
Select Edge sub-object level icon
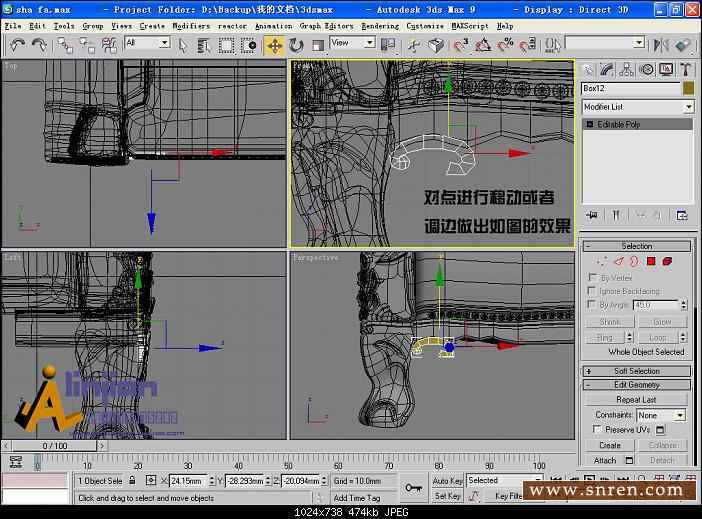pyautogui.click(x=618, y=262)
